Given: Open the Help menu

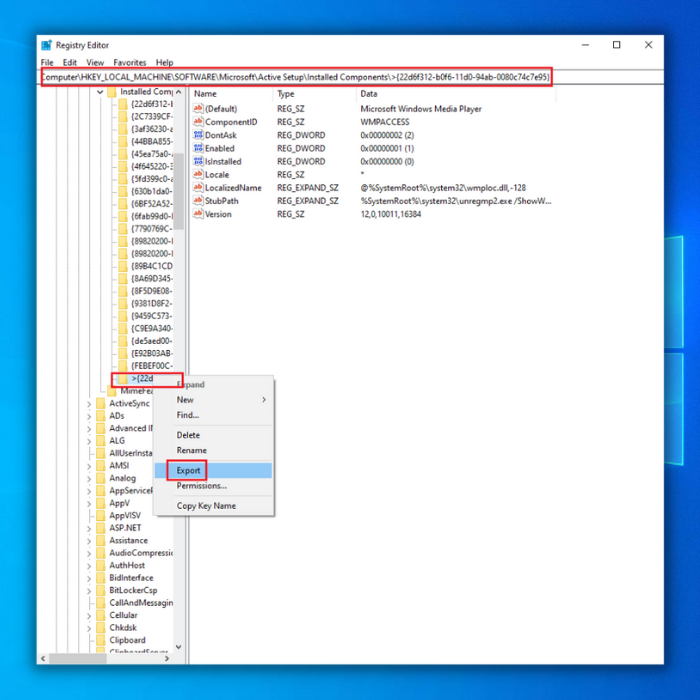Looking at the screenshot, I should (x=164, y=62).
